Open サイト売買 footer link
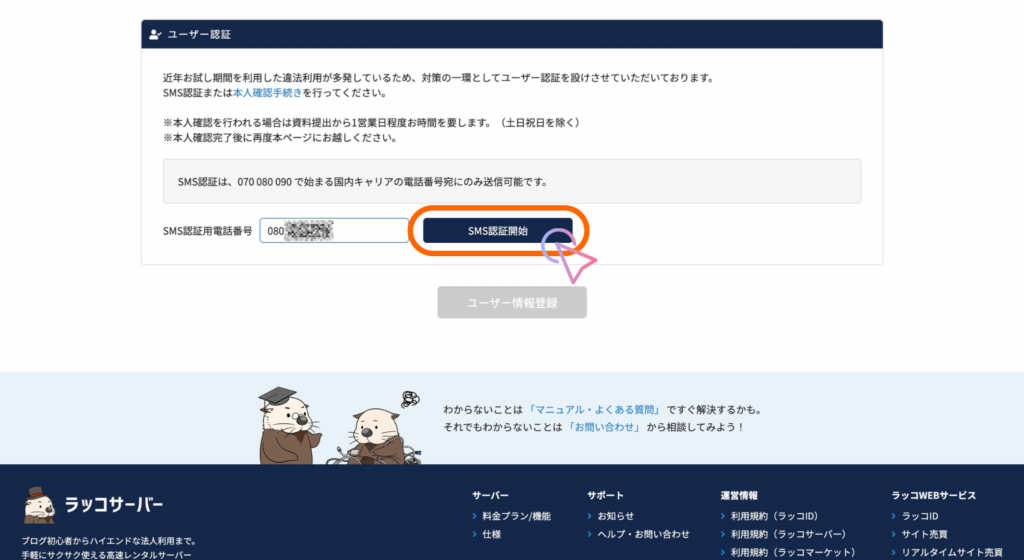The image size is (1024, 560). [923, 535]
